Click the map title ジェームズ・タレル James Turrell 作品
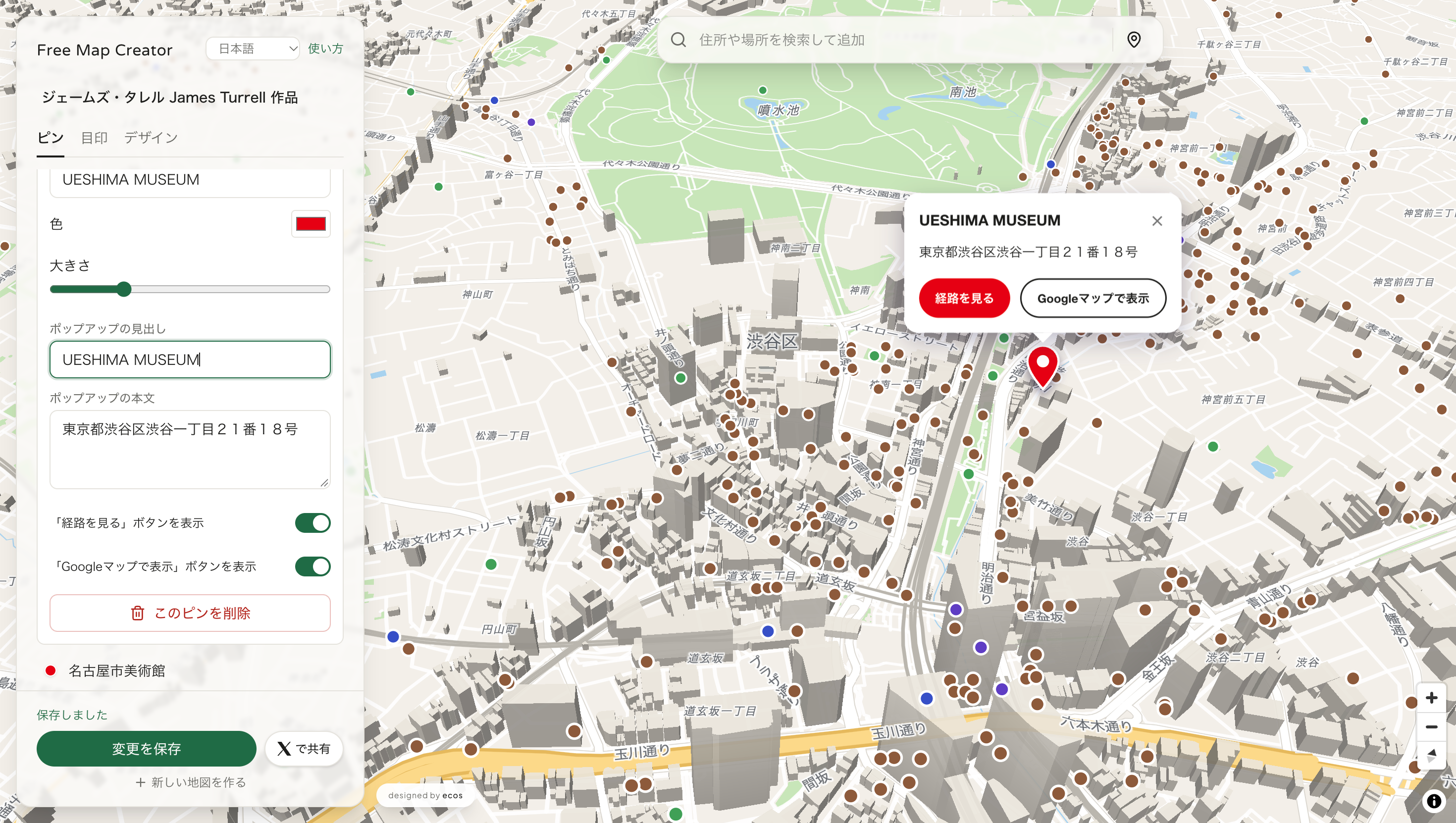This screenshot has width=1456, height=823. click(169, 97)
